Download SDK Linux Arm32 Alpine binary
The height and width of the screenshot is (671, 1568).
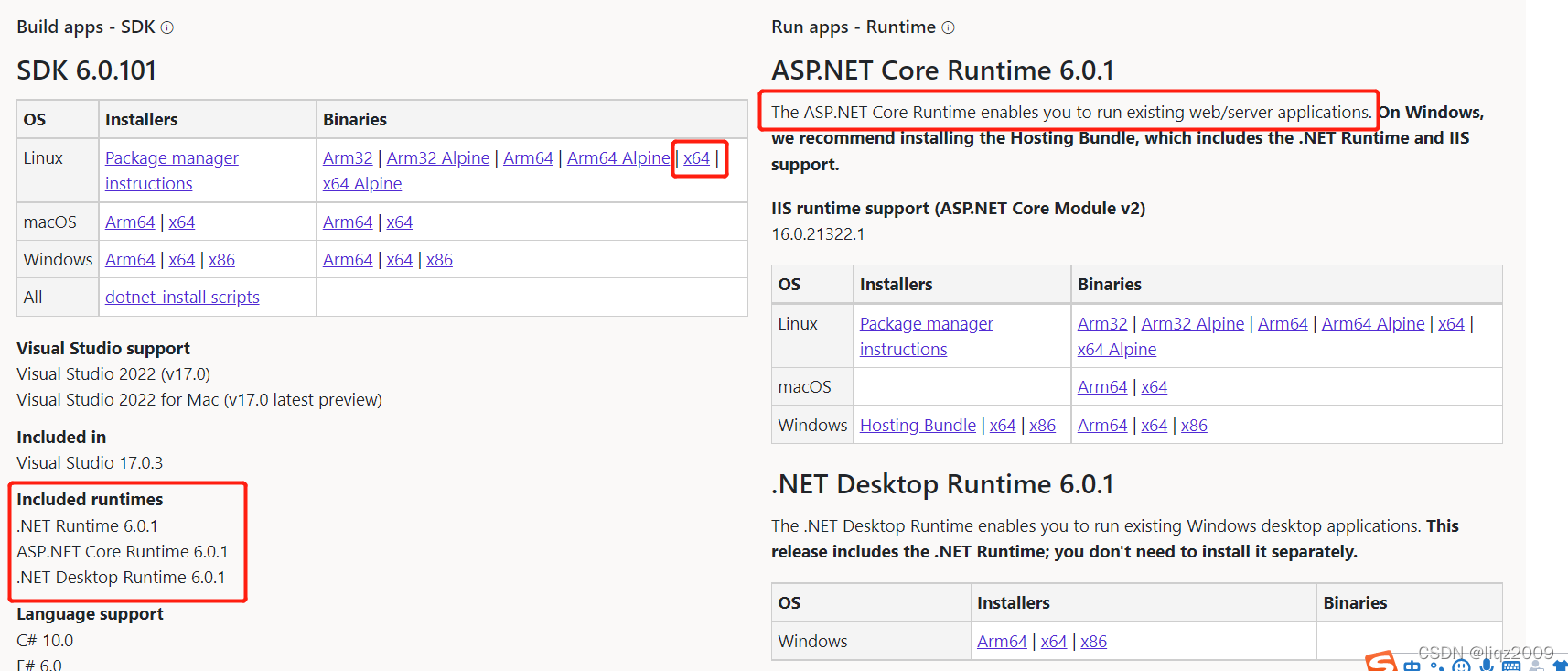[438, 157]
